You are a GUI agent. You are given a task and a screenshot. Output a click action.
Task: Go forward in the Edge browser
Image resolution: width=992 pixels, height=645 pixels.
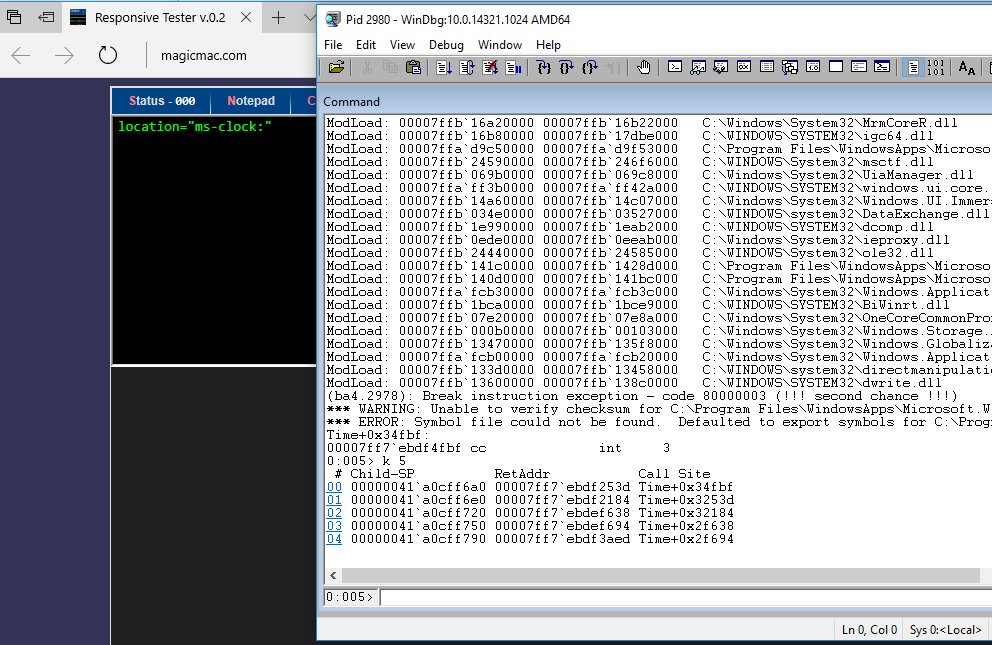pos(64,56)
